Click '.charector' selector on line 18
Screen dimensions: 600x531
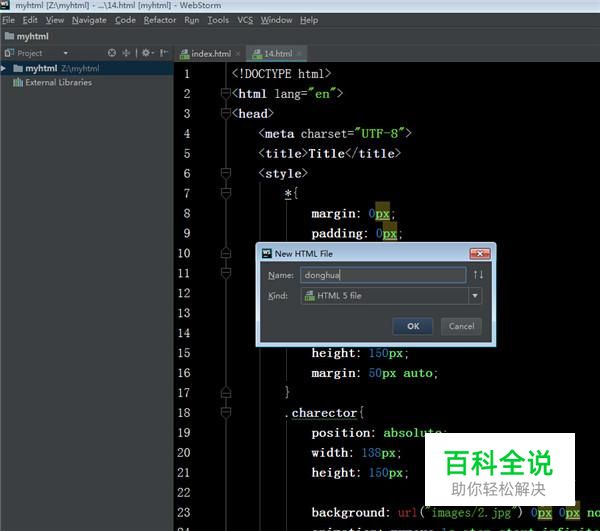tap(321, 413)
